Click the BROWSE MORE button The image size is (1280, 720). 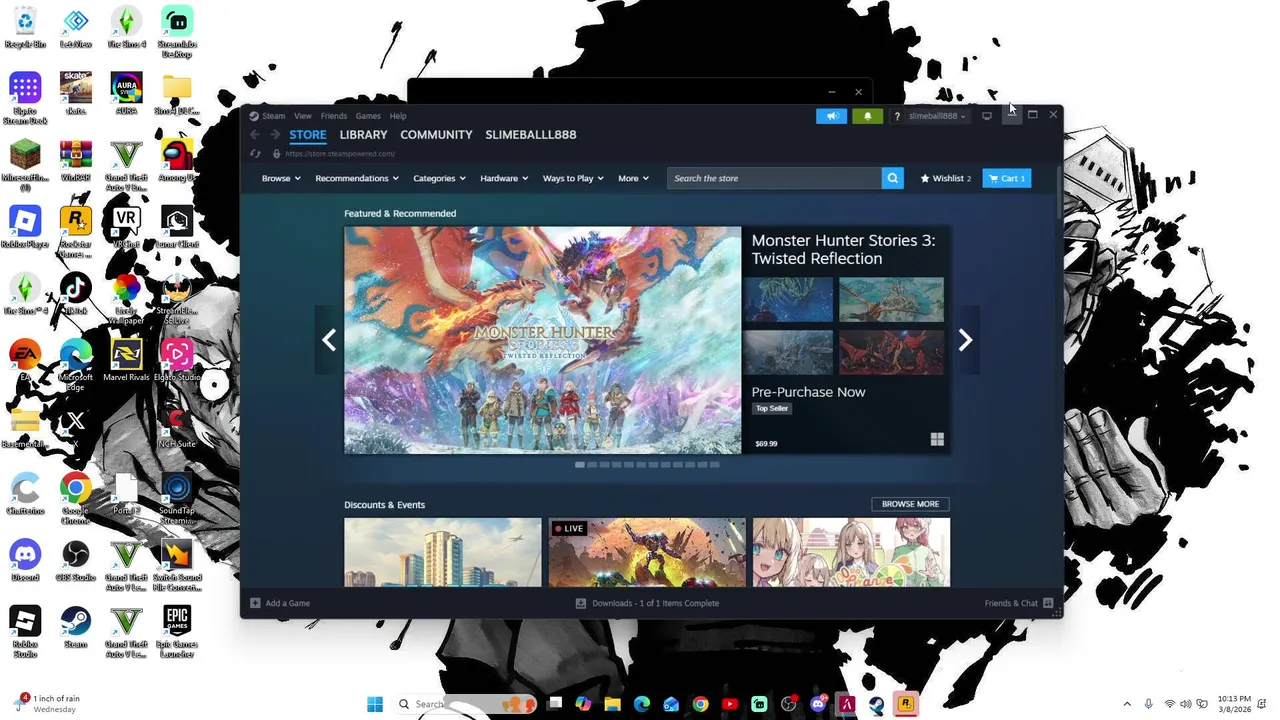pyautogui.click(x=910, y=504)
